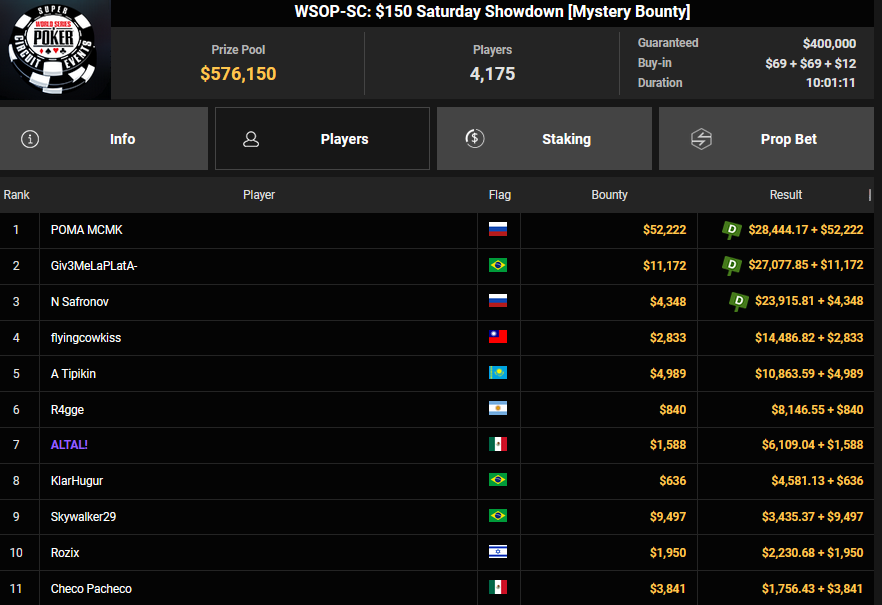Click the Player column header
This screenshot has width=882, height=605.
pos(258,195)
